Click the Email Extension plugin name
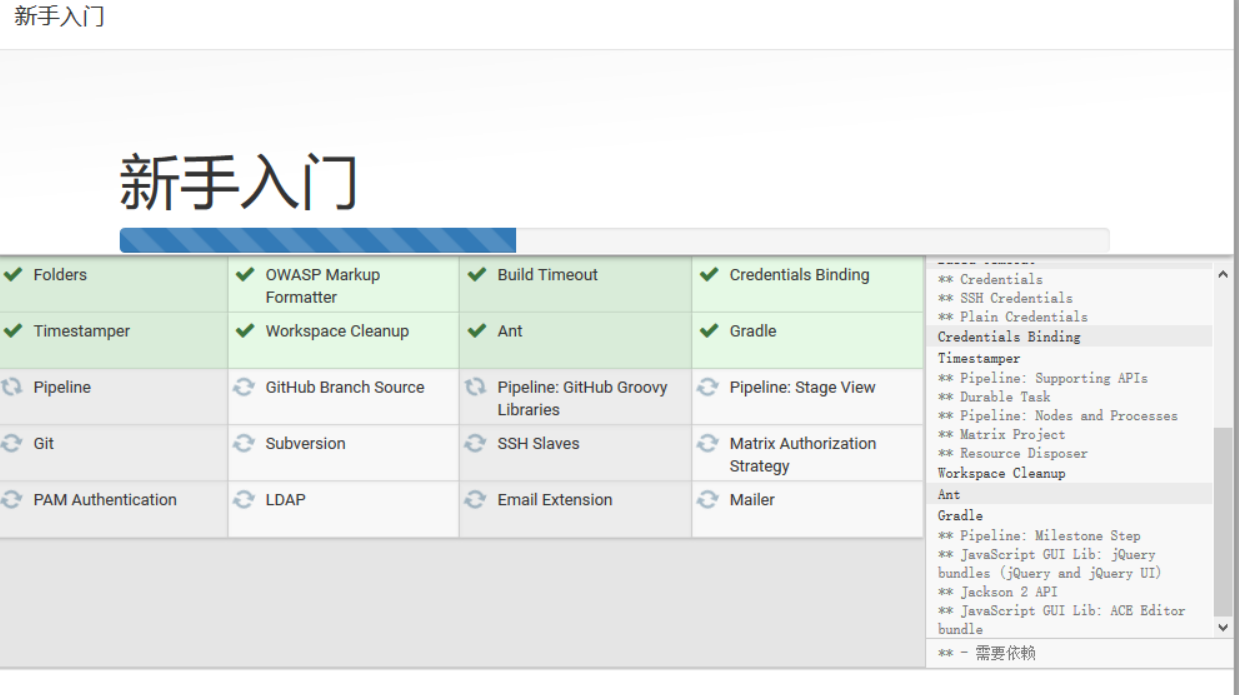 point(555,499)
